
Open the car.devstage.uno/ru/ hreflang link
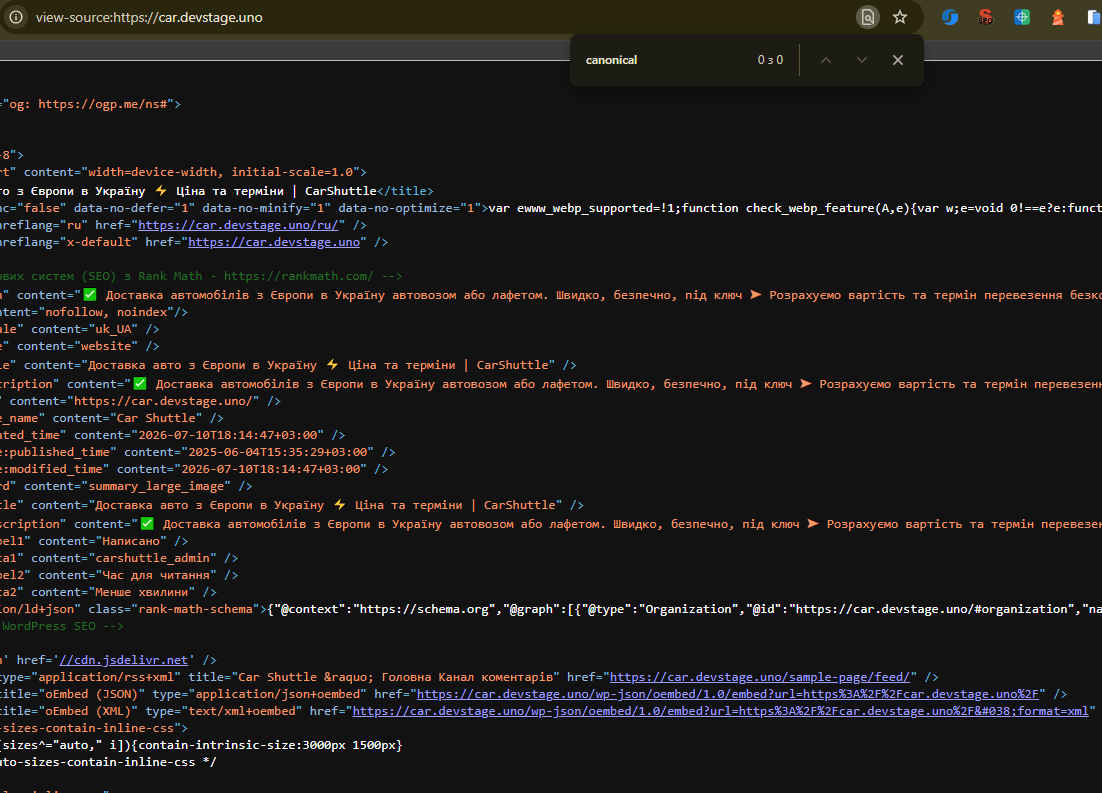click(x=238, y=225)
